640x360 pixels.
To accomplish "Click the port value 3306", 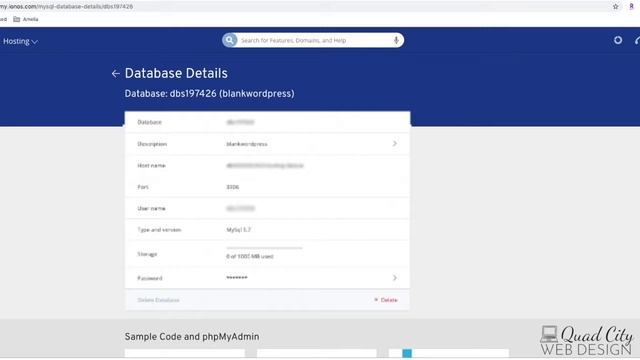I will click(233, 187).
